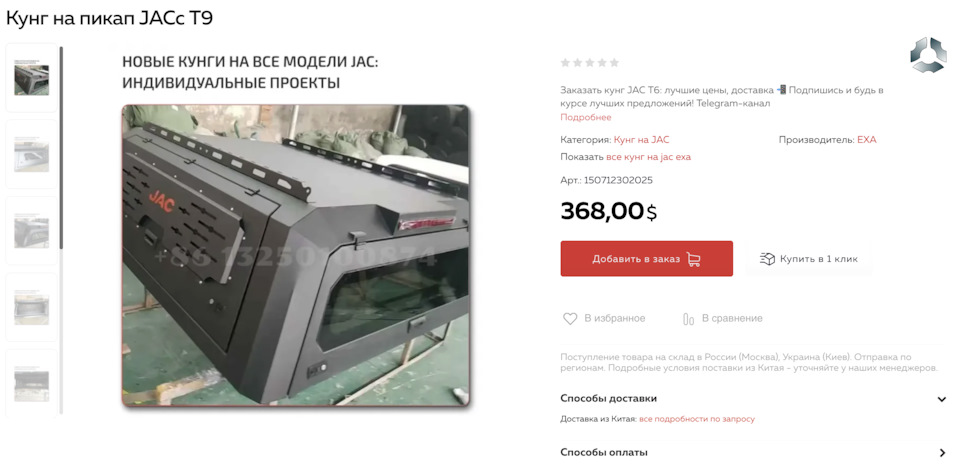Open the Подробнее link
Image resolution: width=960 pixels, height=474 pixels.
pos(585,117)
